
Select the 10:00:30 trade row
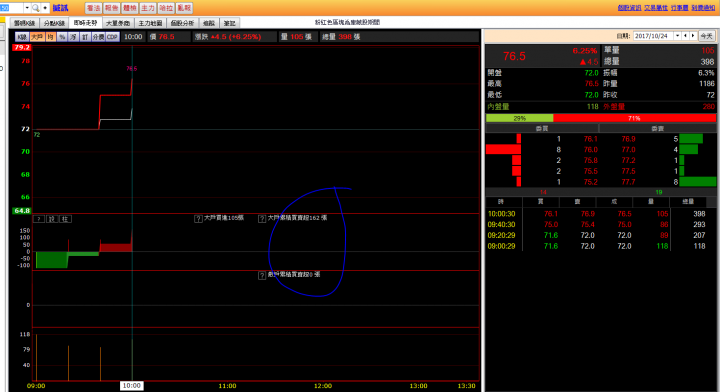[601, 214]
